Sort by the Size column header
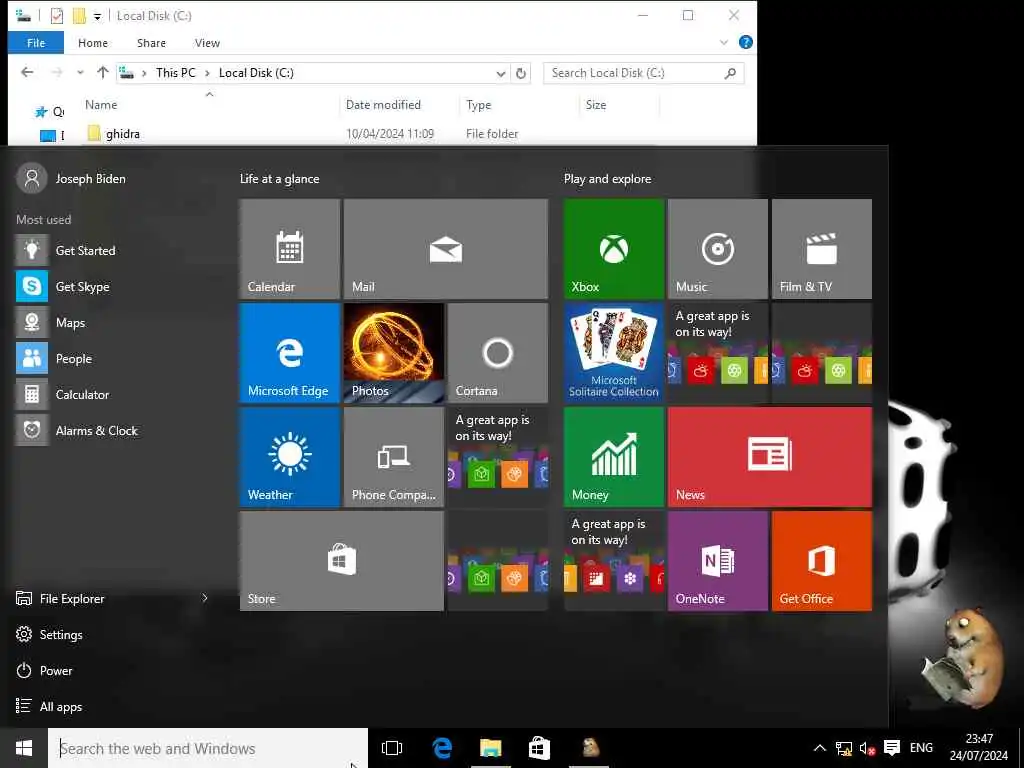1024x768 pixels. [596, 104]
